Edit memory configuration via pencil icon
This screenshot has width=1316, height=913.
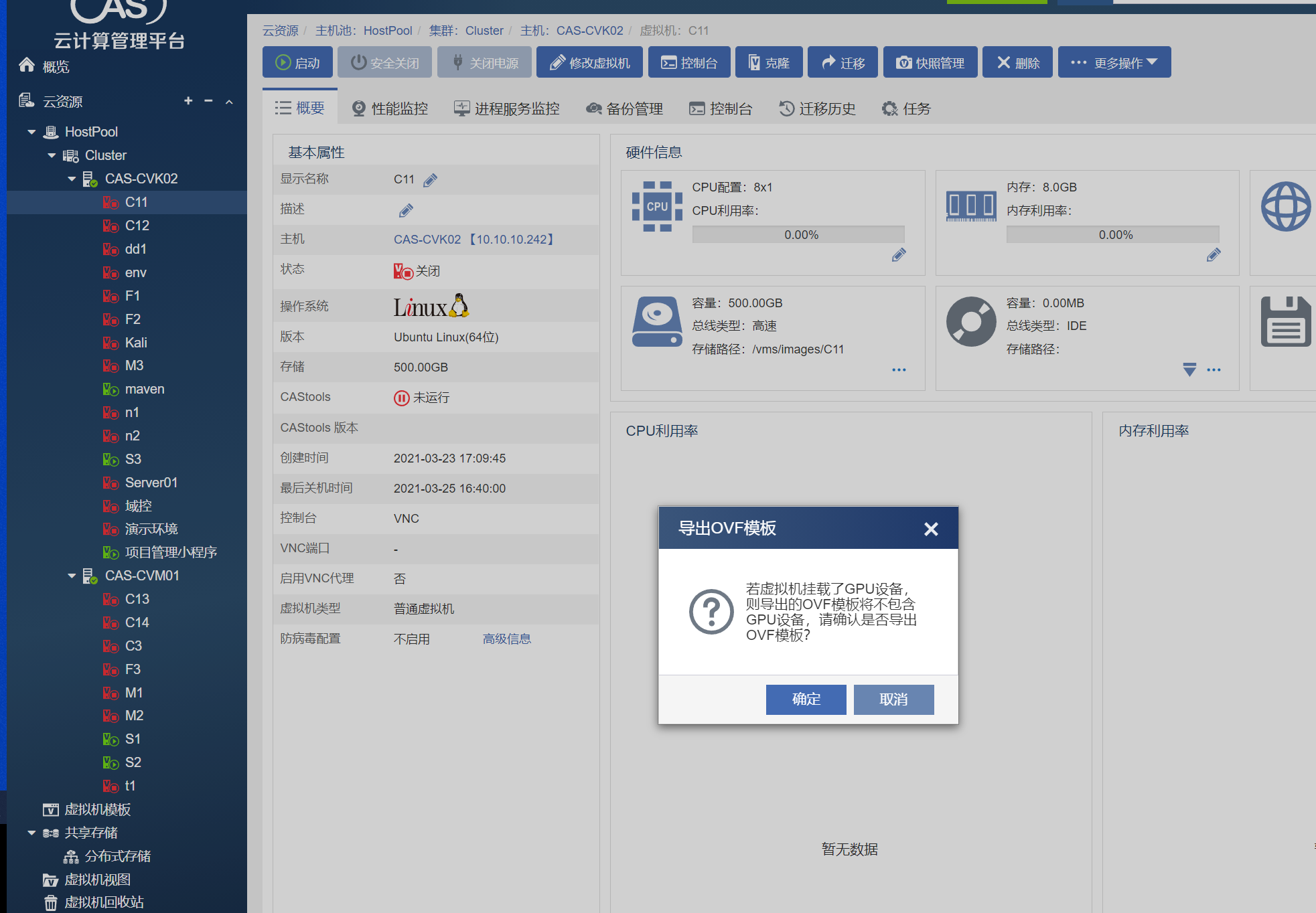point(1213,255)
